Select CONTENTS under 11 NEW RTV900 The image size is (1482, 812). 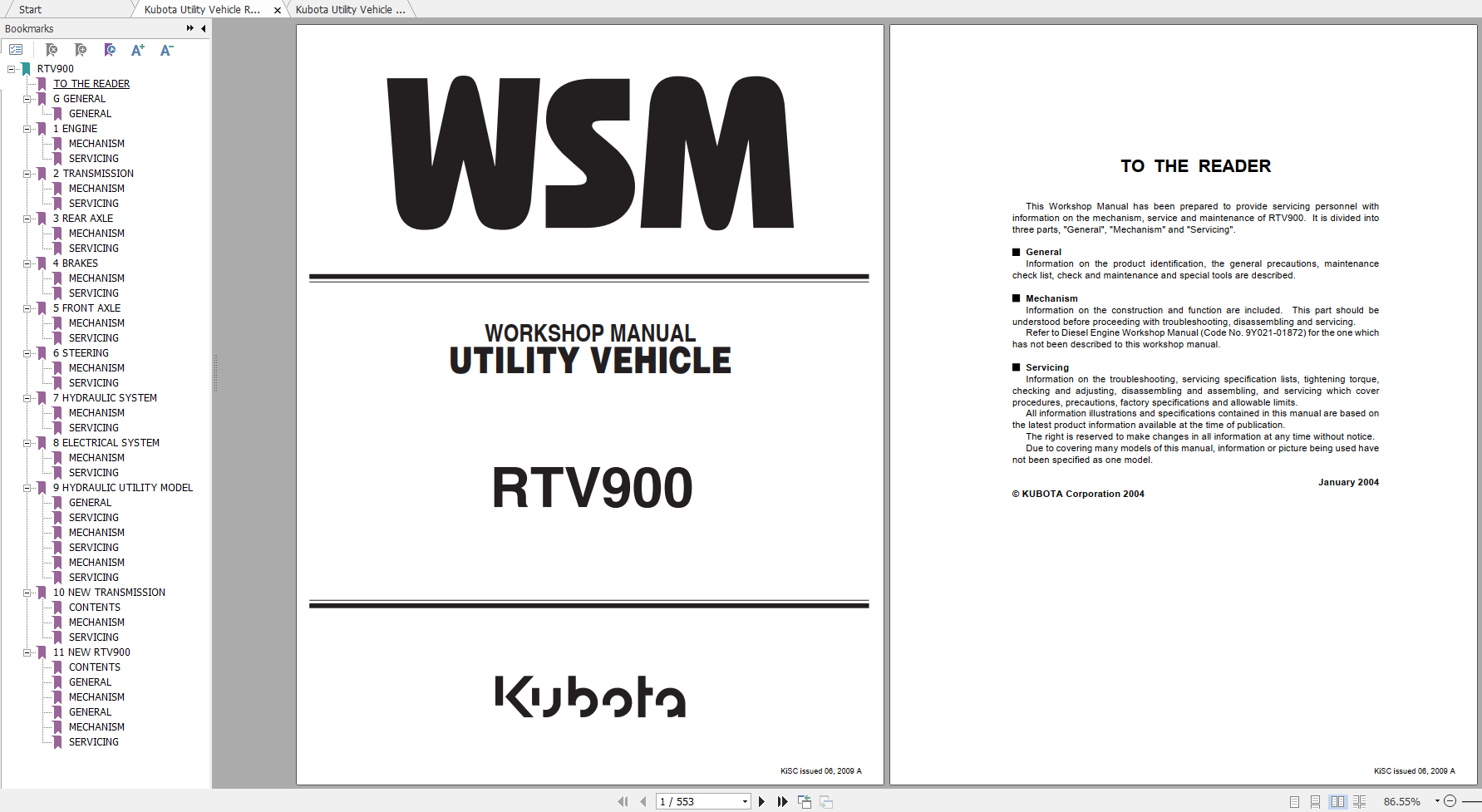[x=95, y=667]
